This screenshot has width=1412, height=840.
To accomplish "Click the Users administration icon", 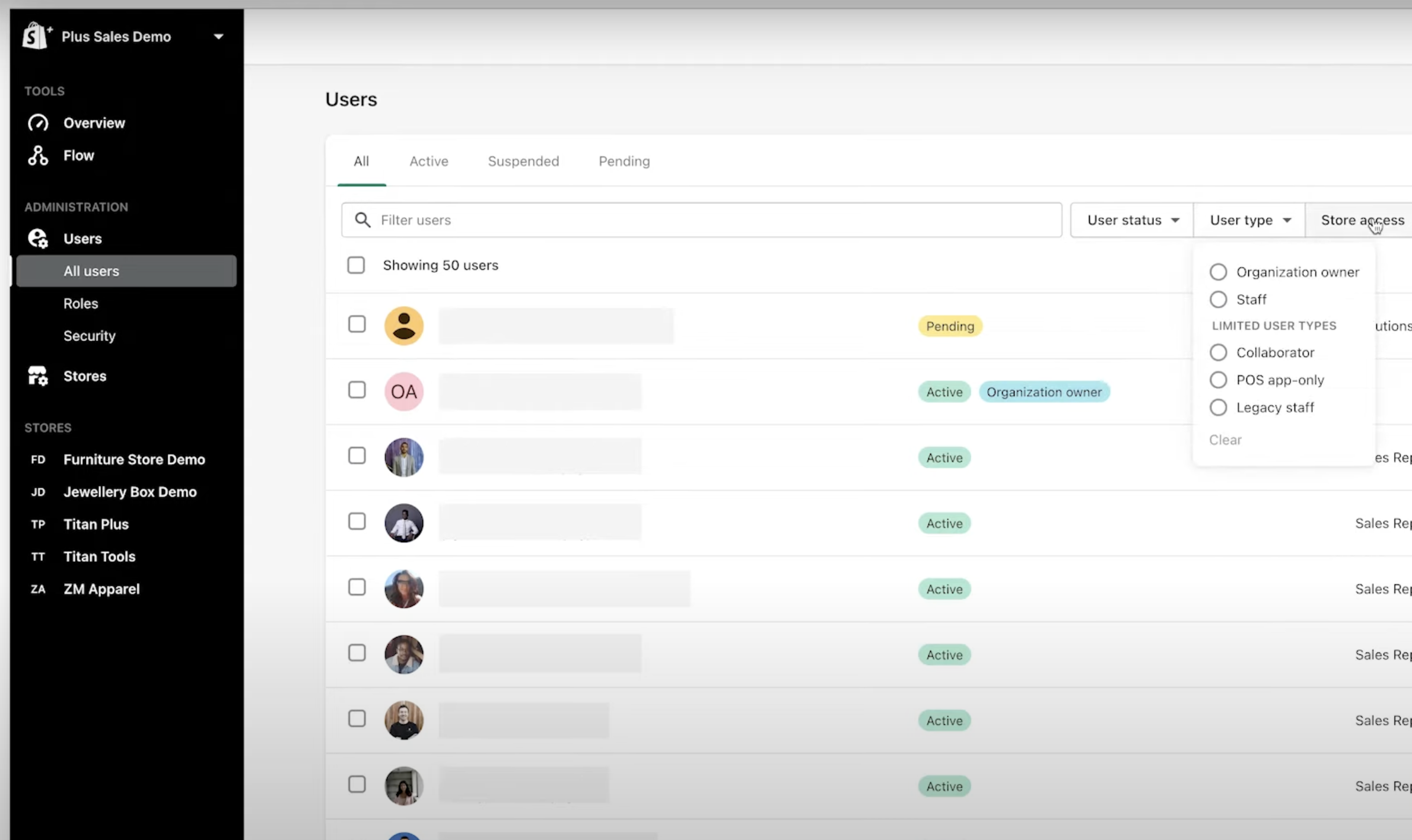I will coord(38,238).
